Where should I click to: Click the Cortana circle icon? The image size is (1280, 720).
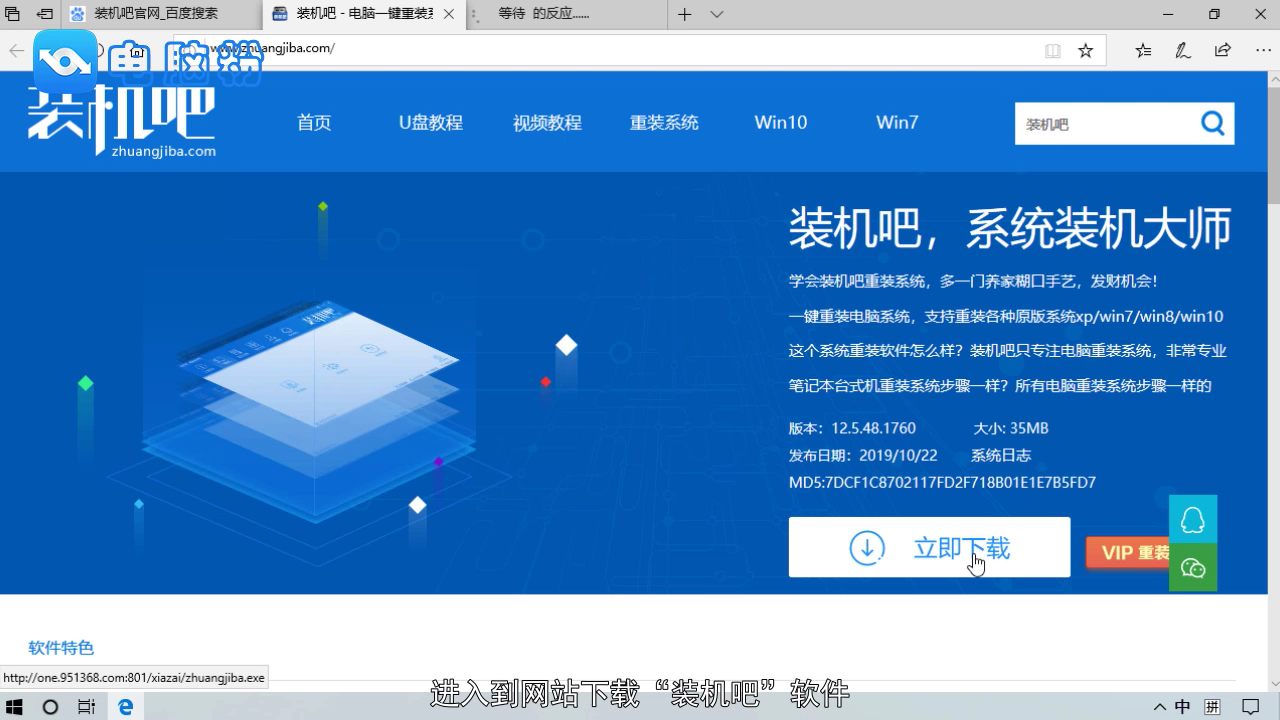click(50, 706)
